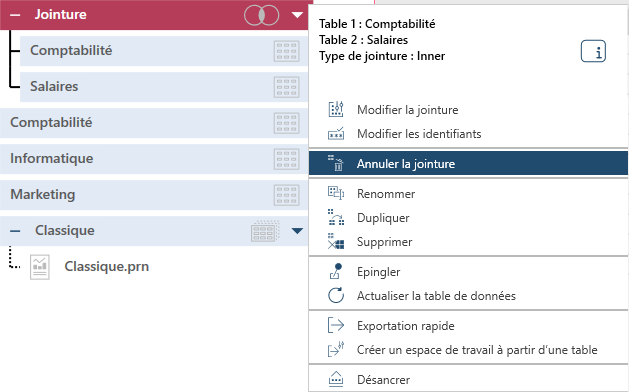This screenshot has width=629, height=392.
Task: Select the Jointure header label
Action: [x=61, y=14]
